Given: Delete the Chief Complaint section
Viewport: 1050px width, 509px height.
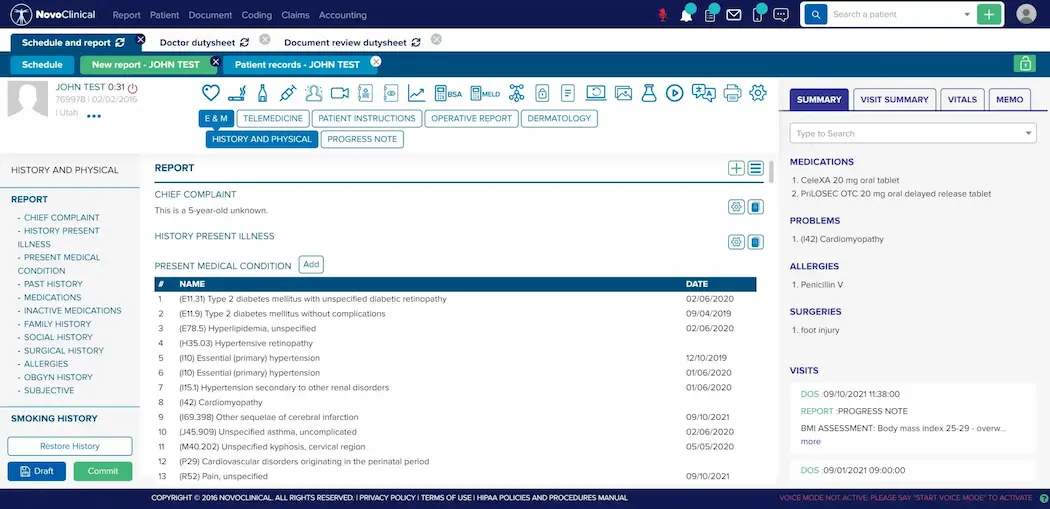Looking at the screenshot, I should coord(756,207).
